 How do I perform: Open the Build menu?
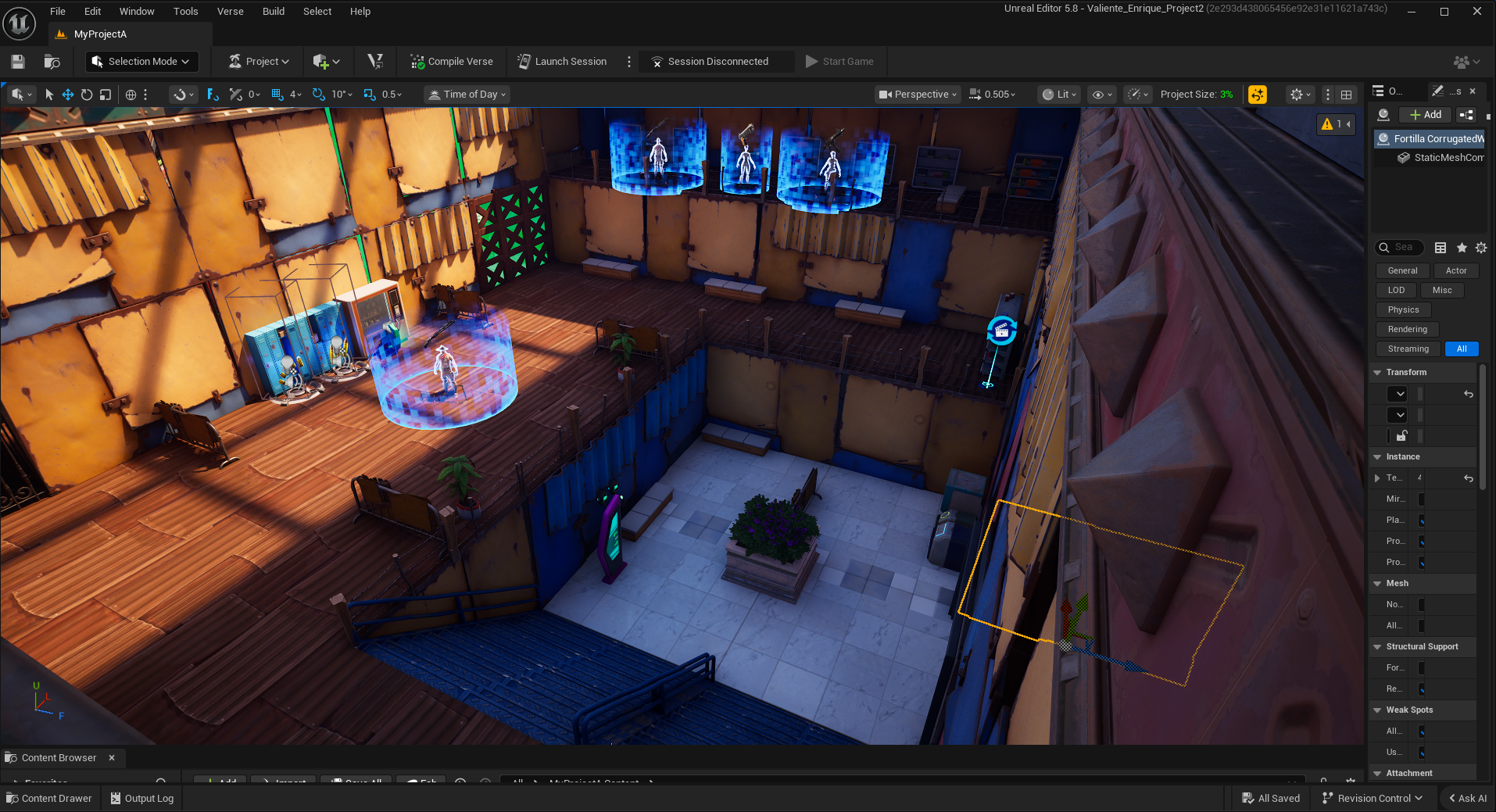click(274, 12)
